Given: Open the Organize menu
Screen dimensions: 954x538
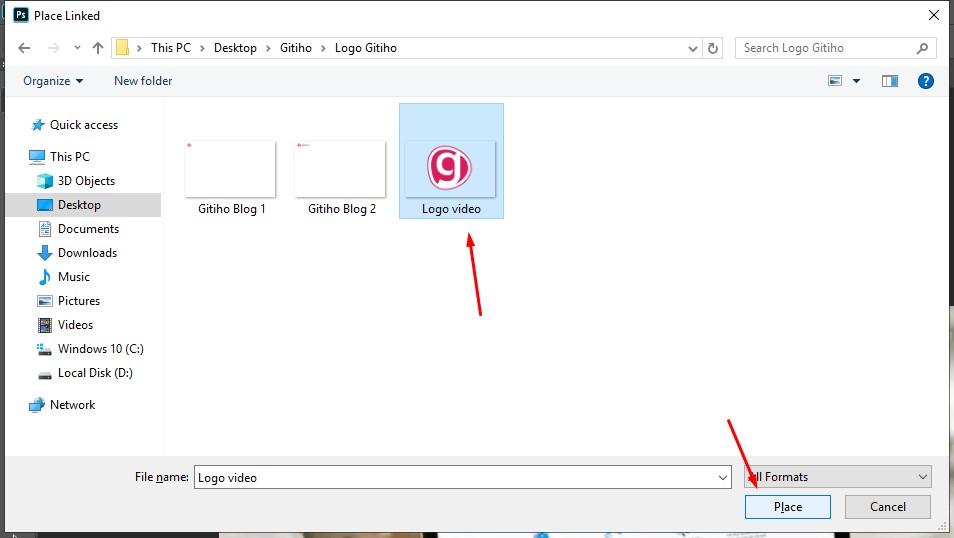Looking at the screenshot, I should coord(53,81).
